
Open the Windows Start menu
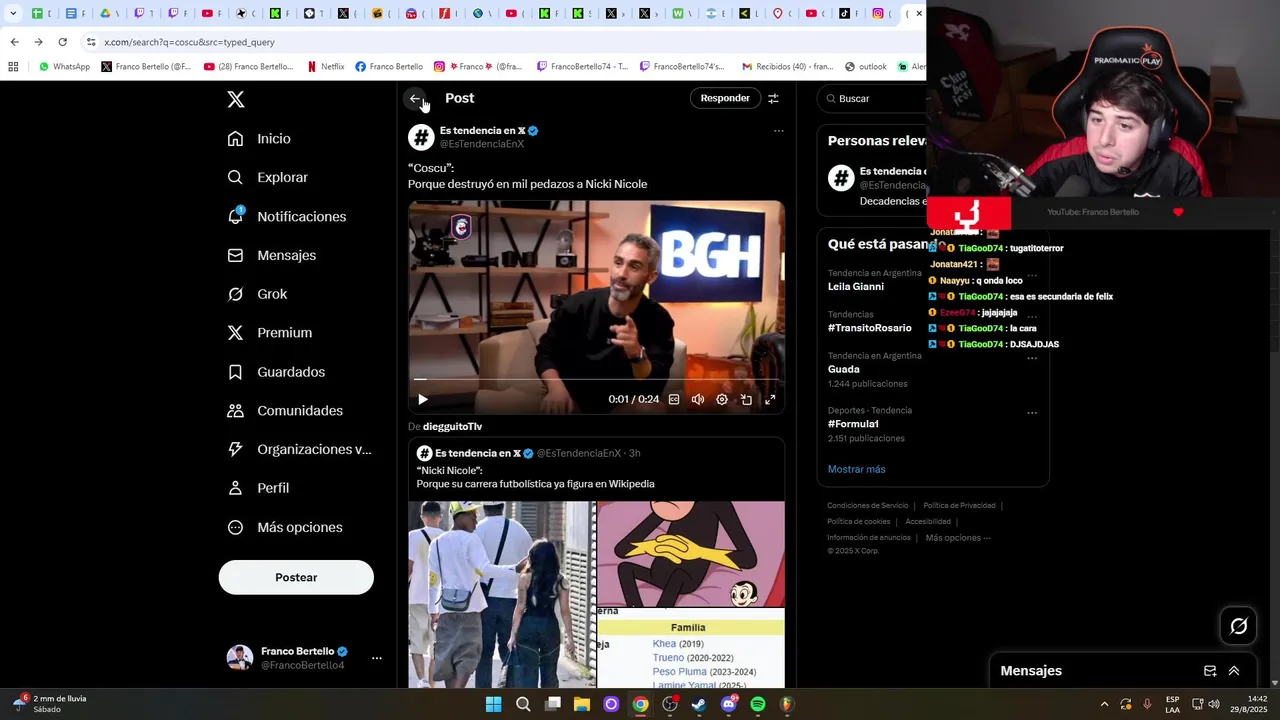click(493, 704)
